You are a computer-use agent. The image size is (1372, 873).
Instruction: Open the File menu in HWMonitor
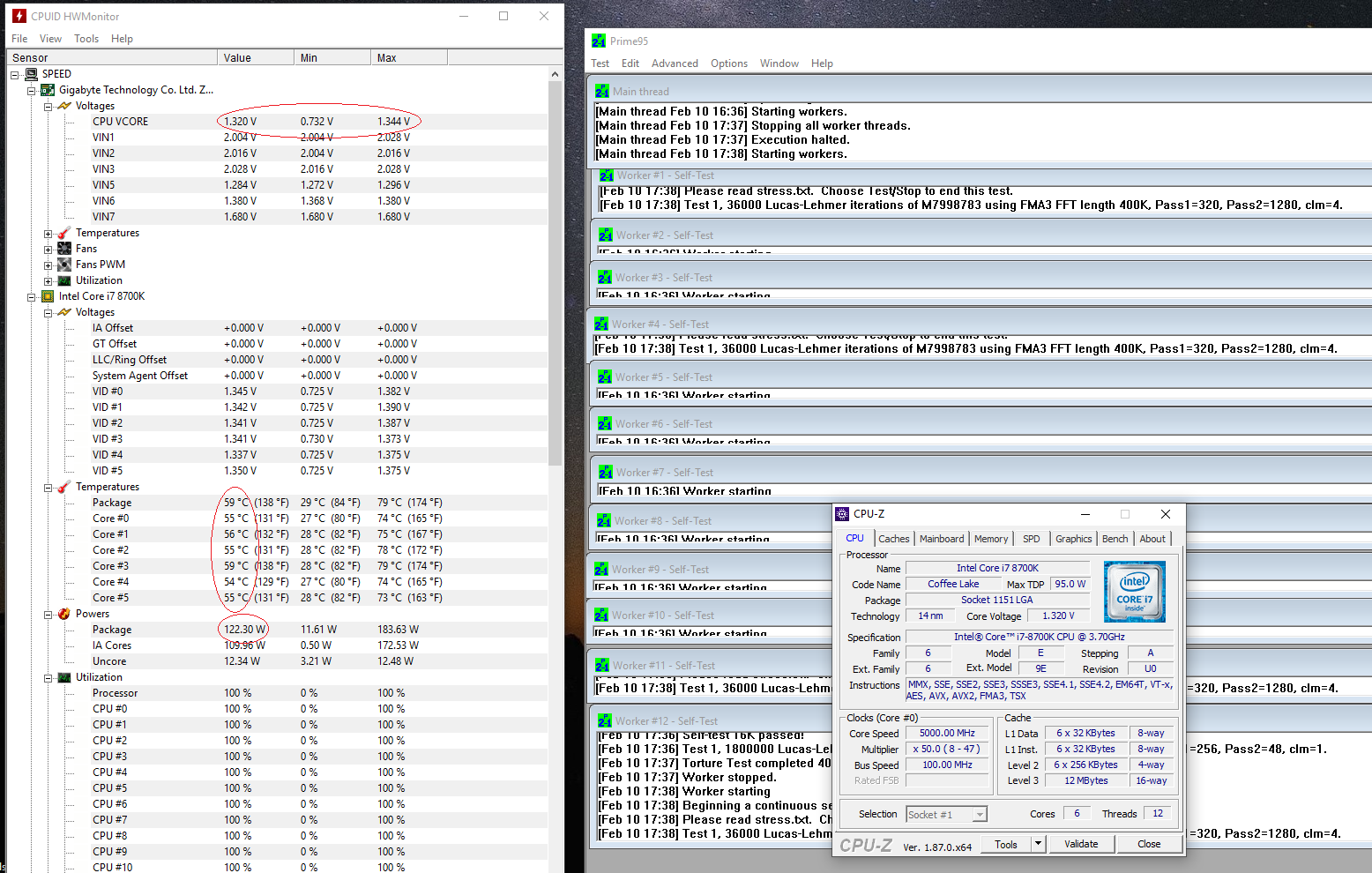[19, 39]
